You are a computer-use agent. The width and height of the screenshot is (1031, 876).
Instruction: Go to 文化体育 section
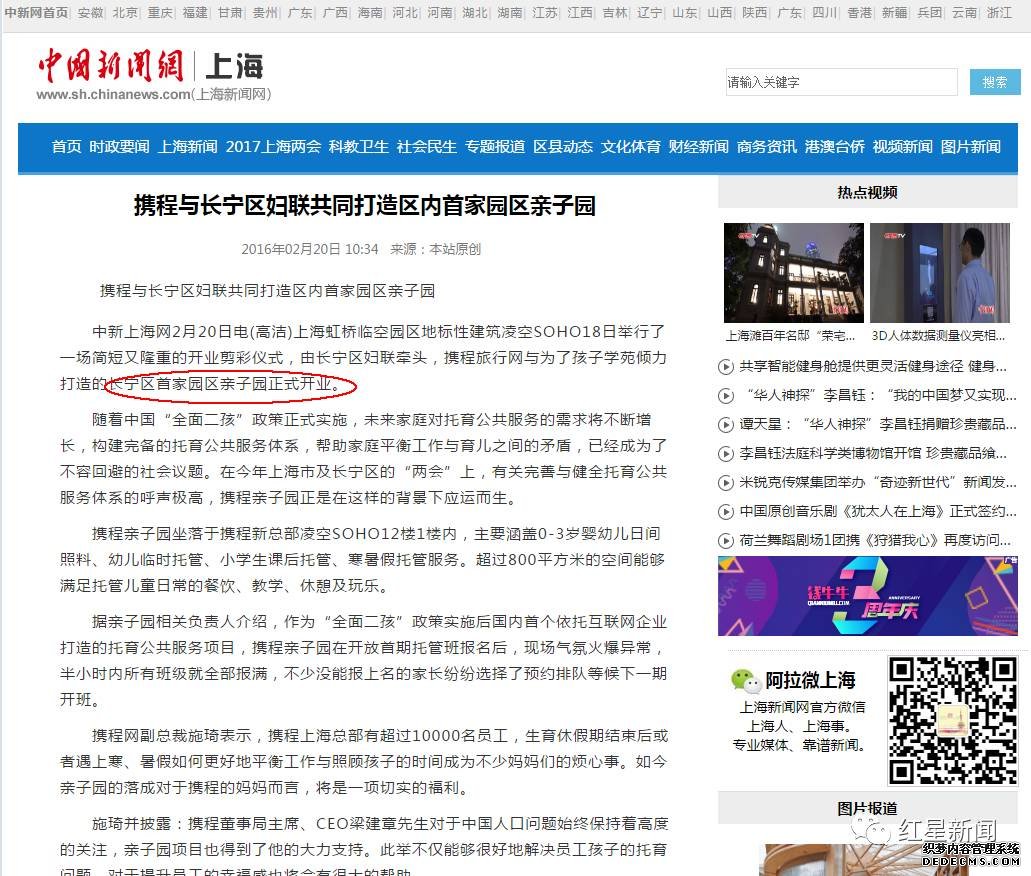631,147
